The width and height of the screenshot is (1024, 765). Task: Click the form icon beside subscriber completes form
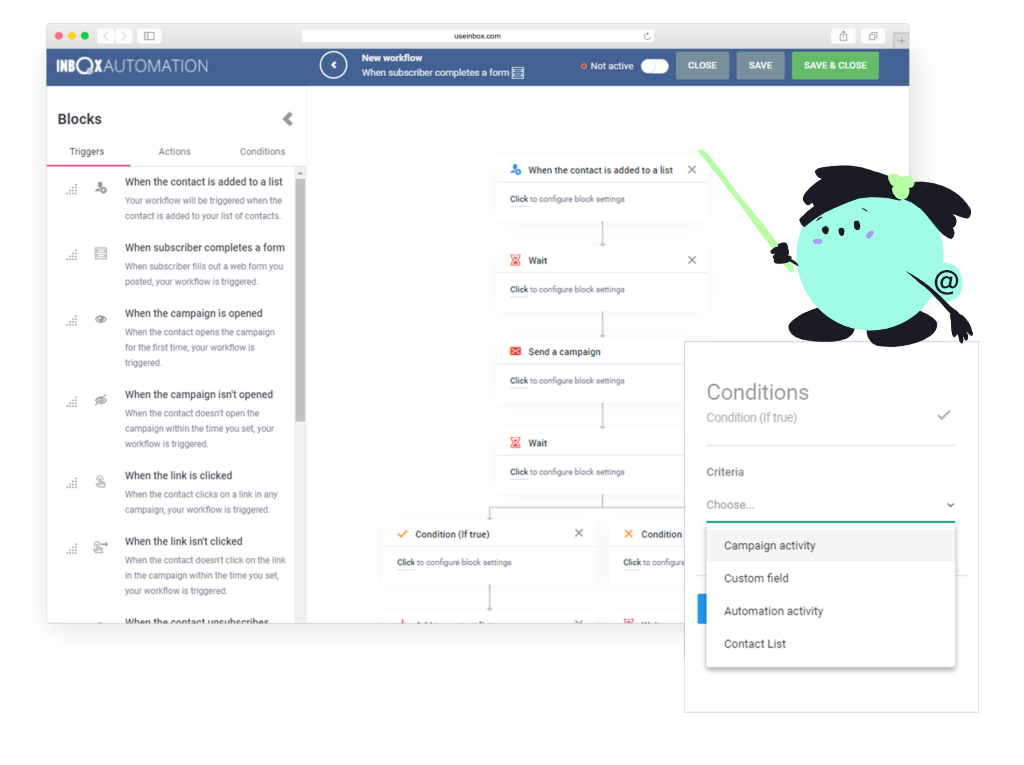point(101,254)
